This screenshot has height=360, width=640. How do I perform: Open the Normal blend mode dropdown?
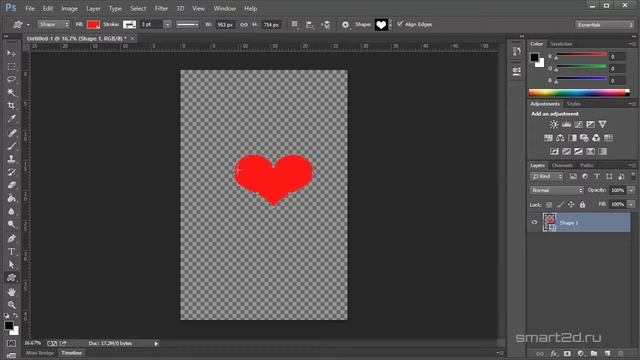557,190
